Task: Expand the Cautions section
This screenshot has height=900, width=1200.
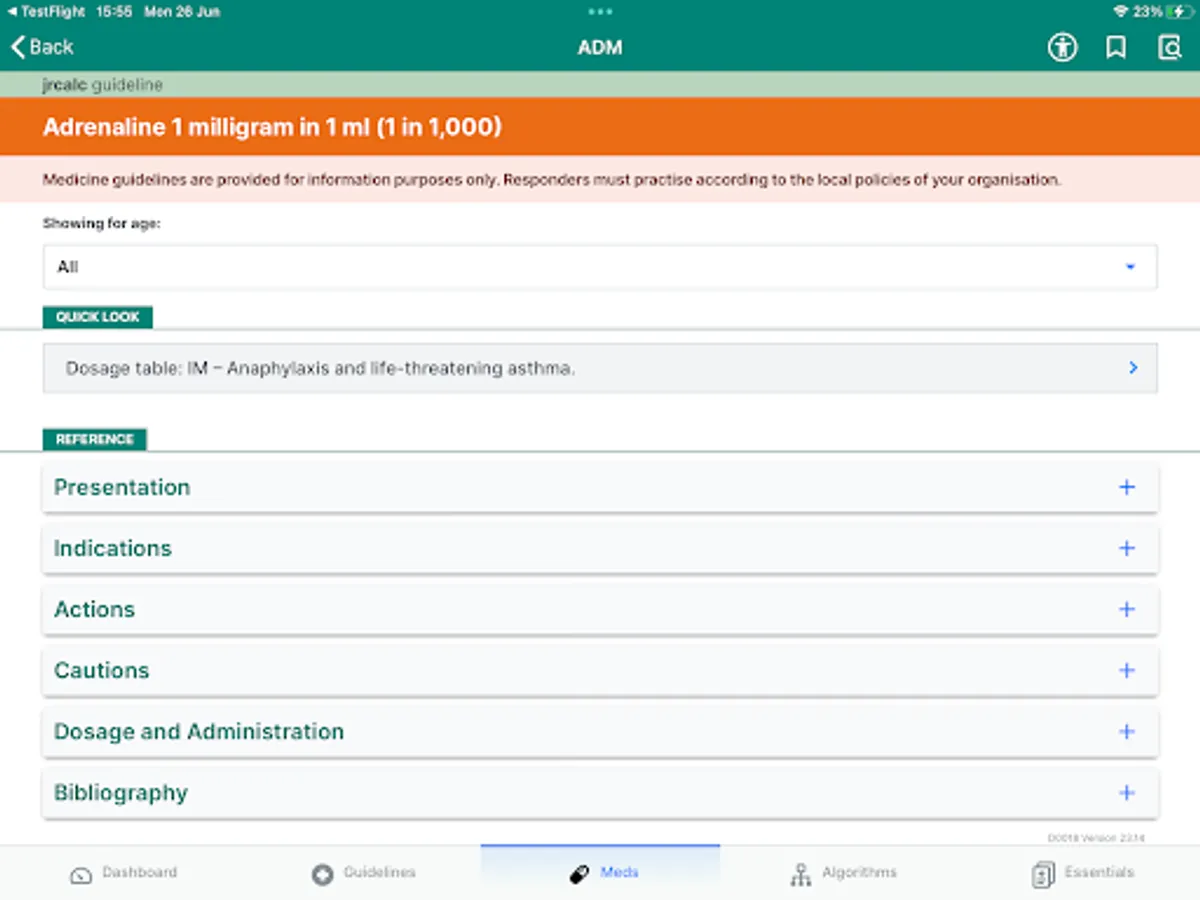Action: pos(600,670)
